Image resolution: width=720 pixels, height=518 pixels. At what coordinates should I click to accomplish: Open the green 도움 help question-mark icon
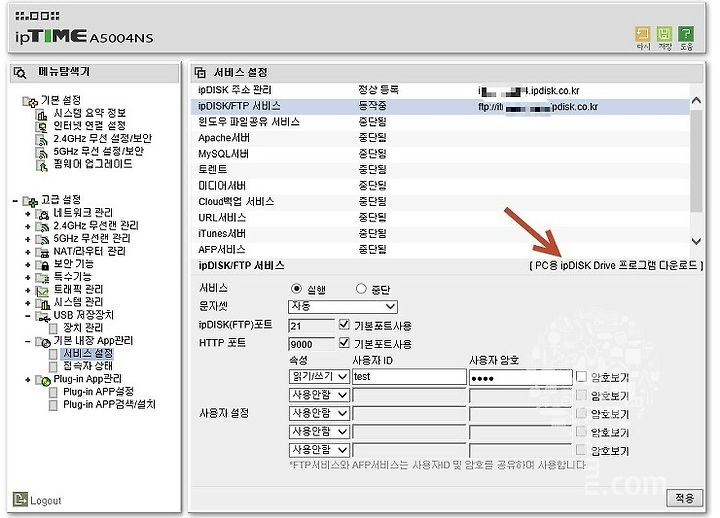[x=686, y=34]
